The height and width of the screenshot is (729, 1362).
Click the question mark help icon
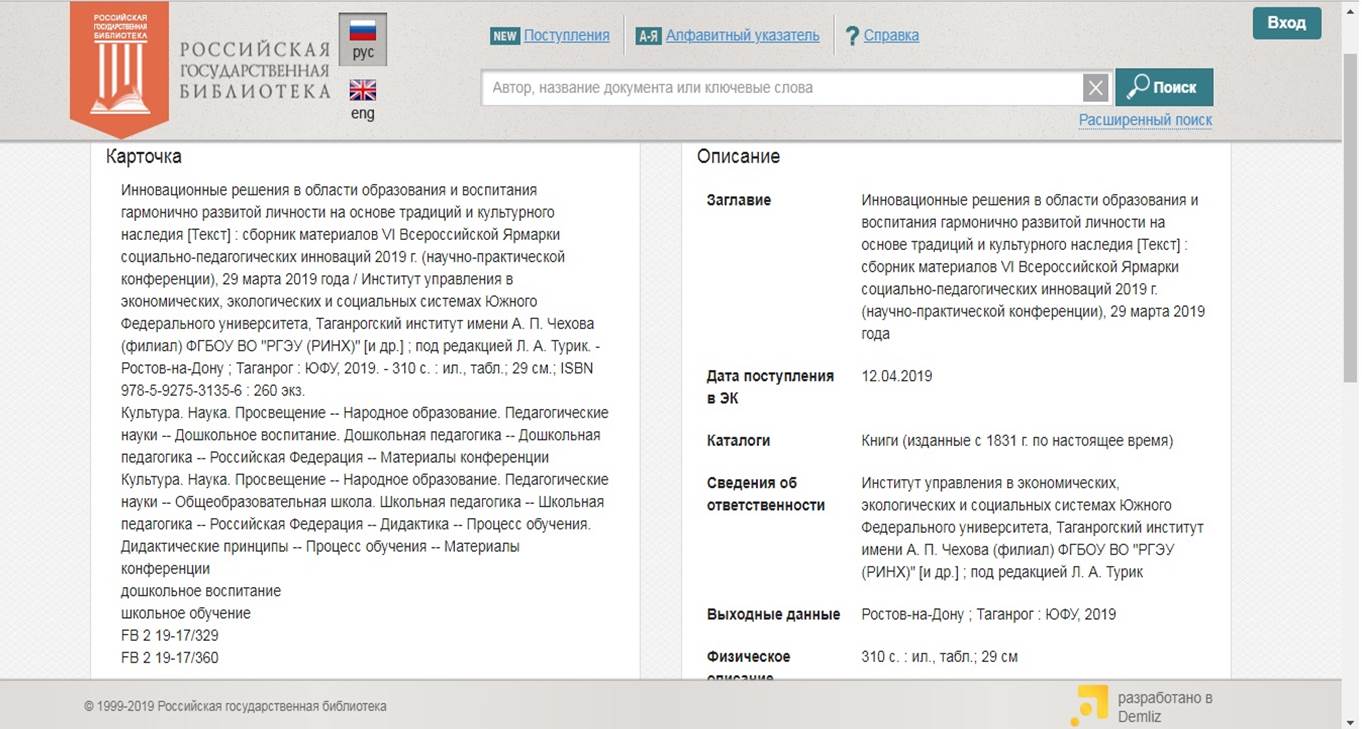click(852, 36)
